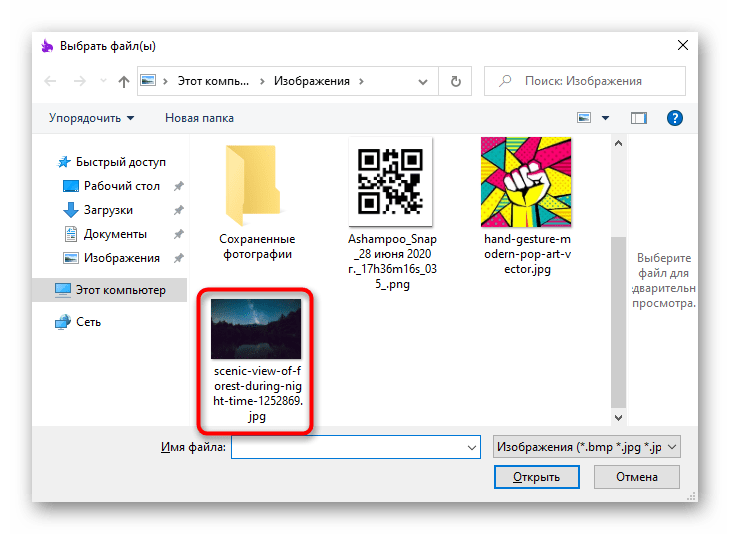
Task: Toggle the preview pane
Action: pyautogui.click(x=639, y=118)
